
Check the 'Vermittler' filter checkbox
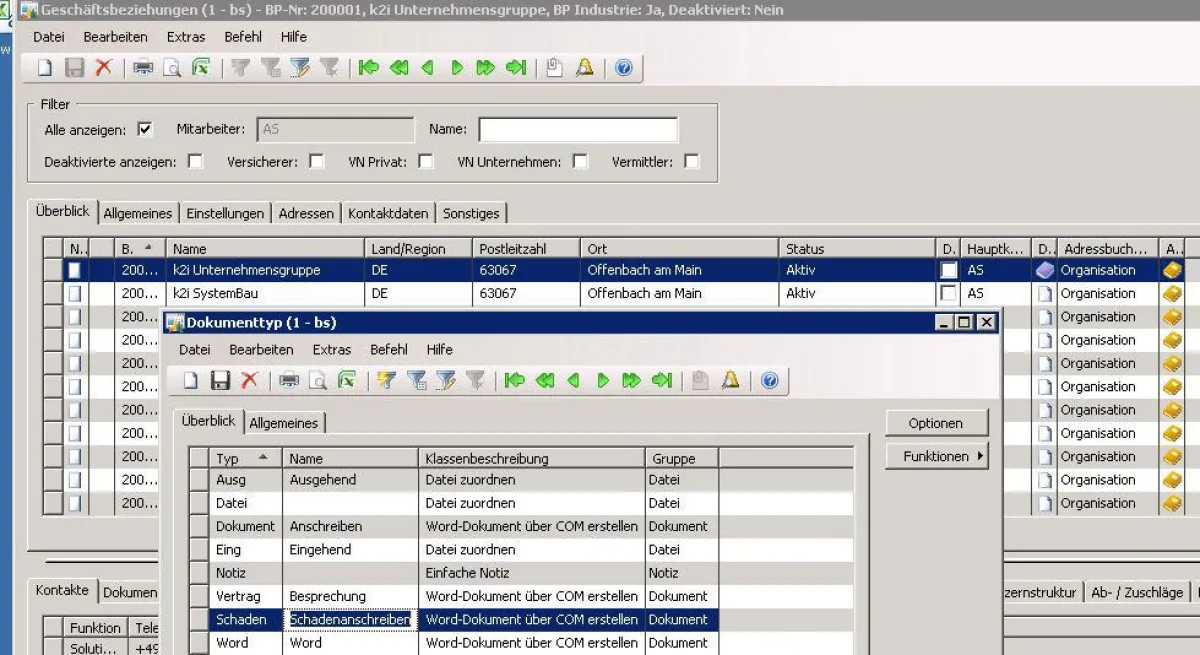point(691,161)
